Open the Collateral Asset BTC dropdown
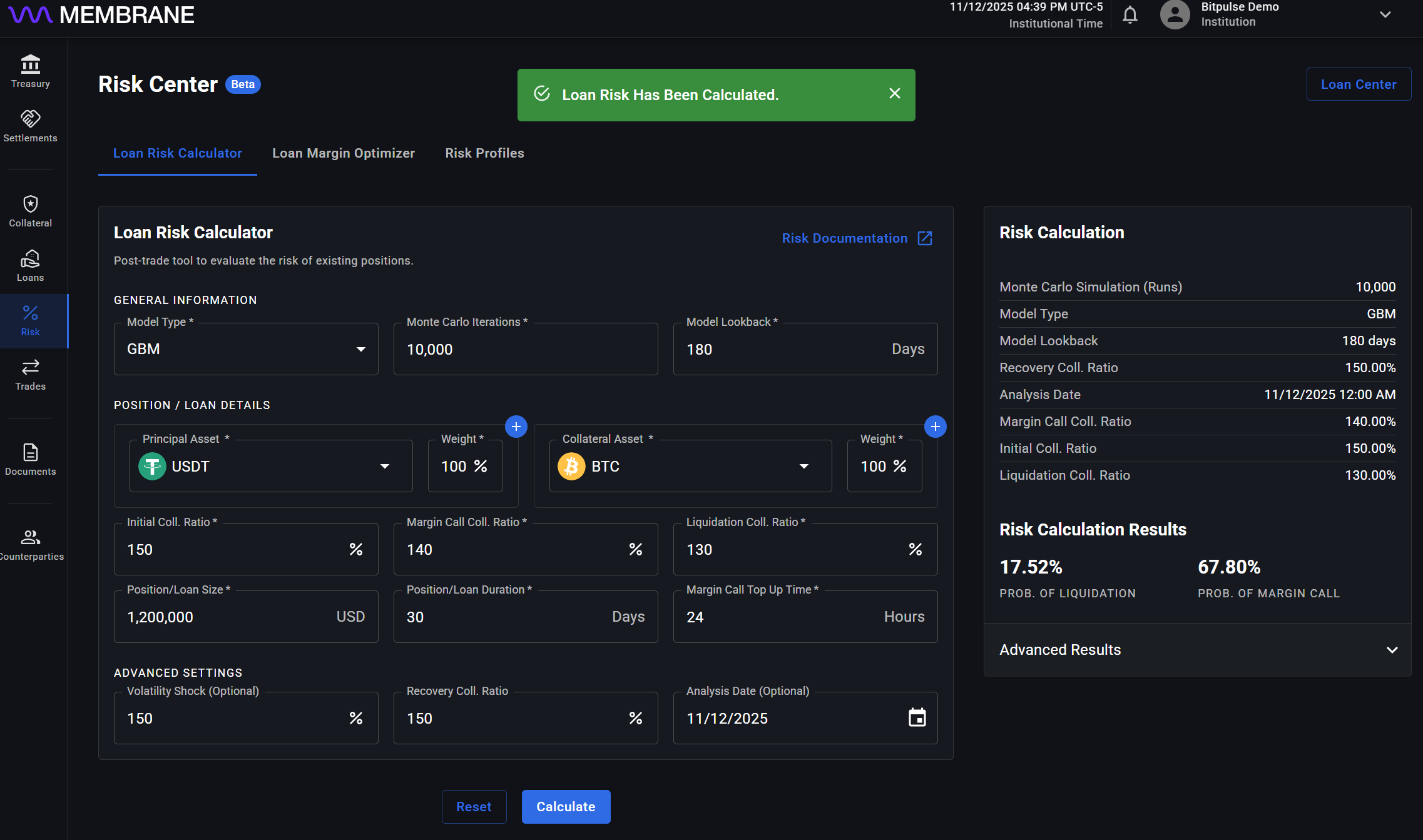 pyautogui.click(x=690, y=466)
